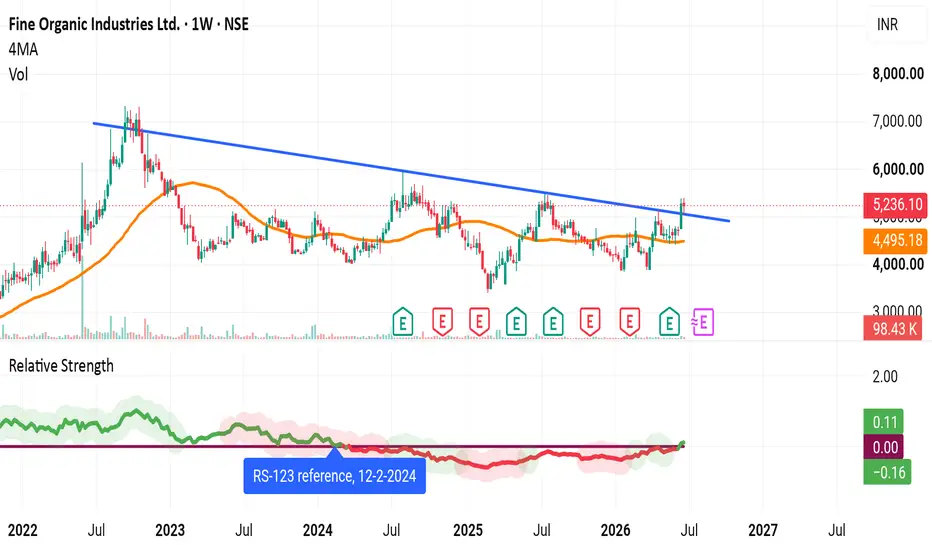Click the 2027 label on the time axis

pos(763,530)
